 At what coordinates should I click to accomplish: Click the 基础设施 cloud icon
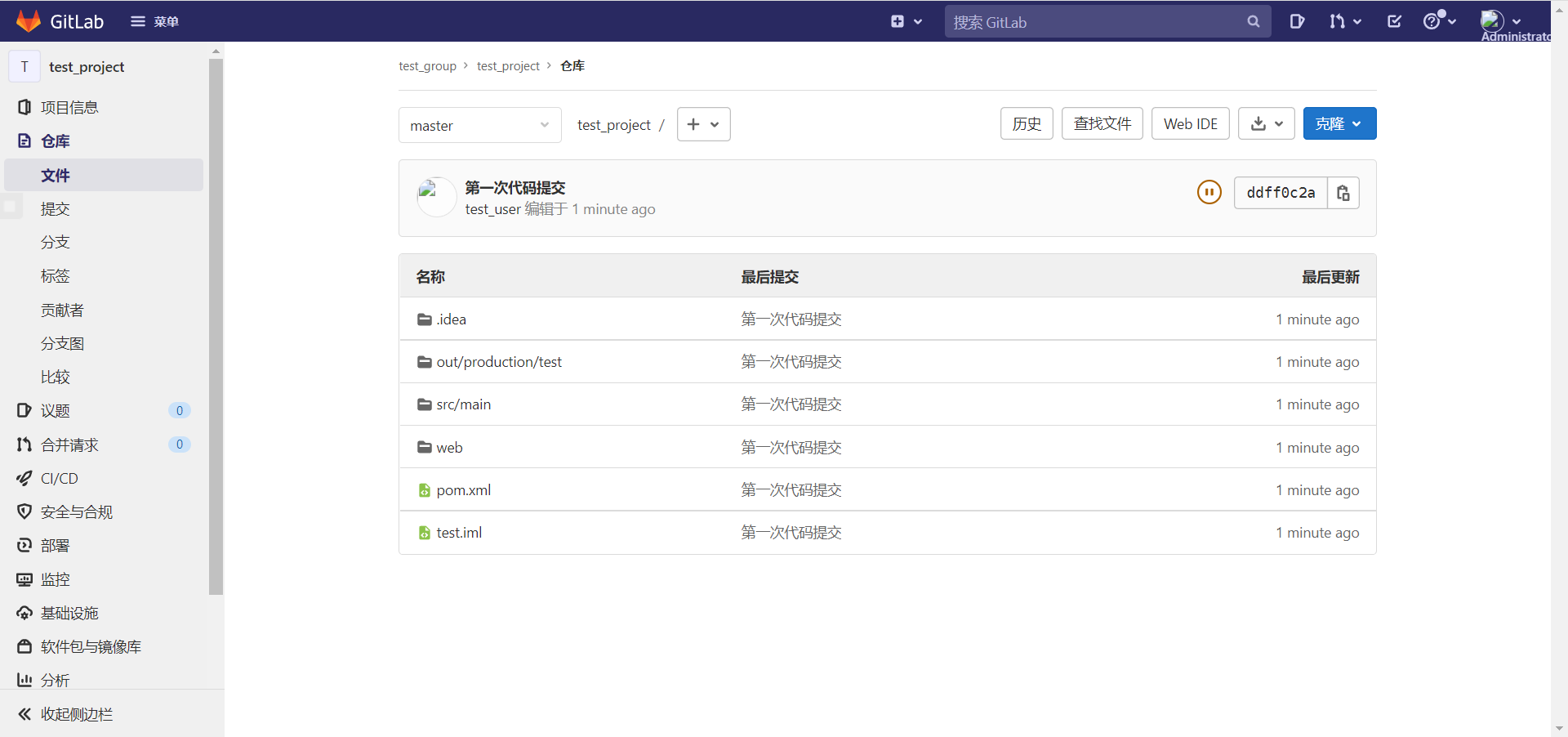pos(24,613)
